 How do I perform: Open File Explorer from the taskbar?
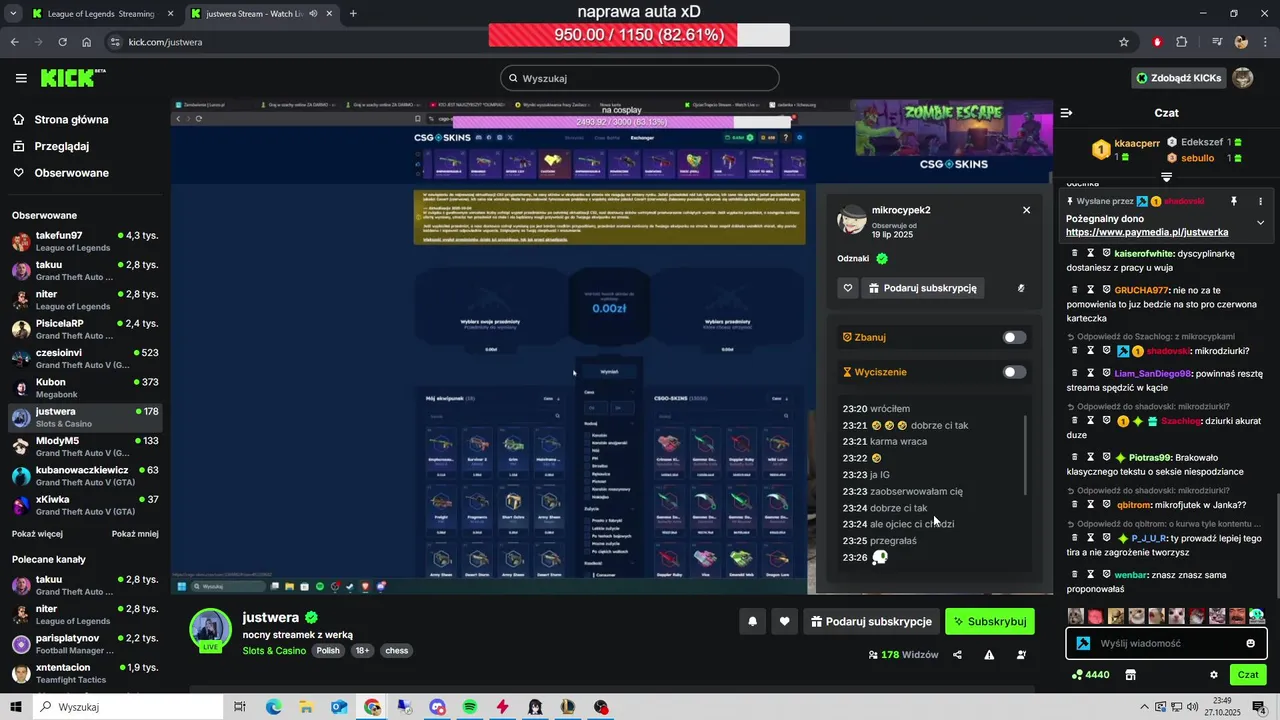click(306, 707)
